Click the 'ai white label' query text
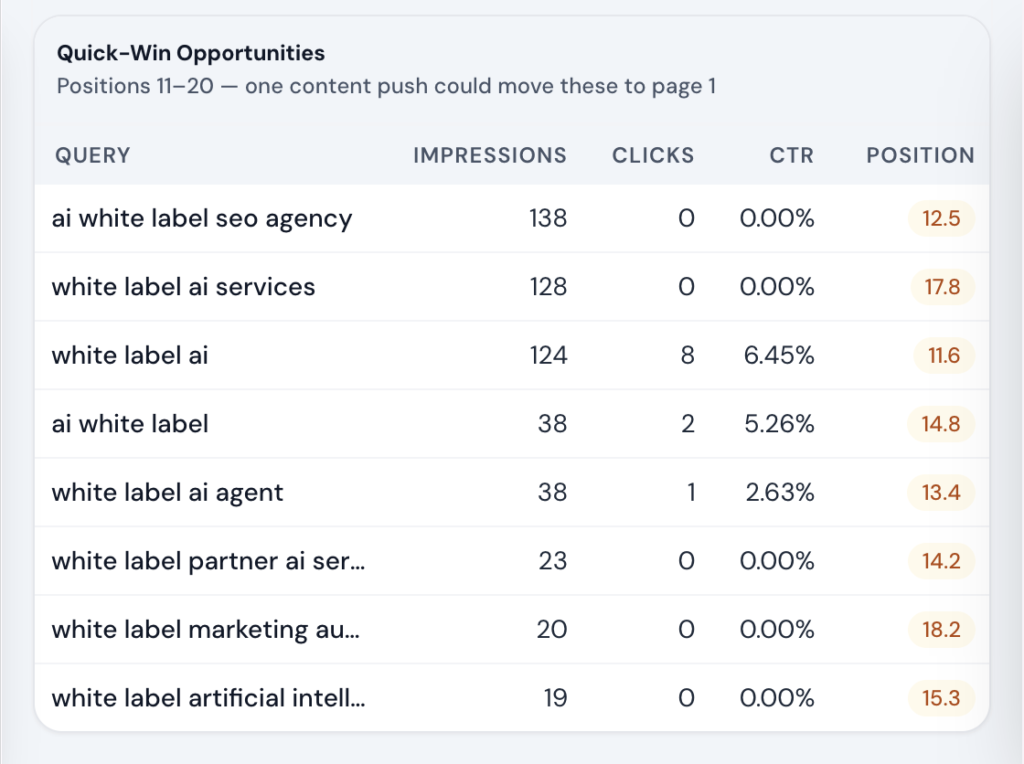 click(x=130, y=424)
